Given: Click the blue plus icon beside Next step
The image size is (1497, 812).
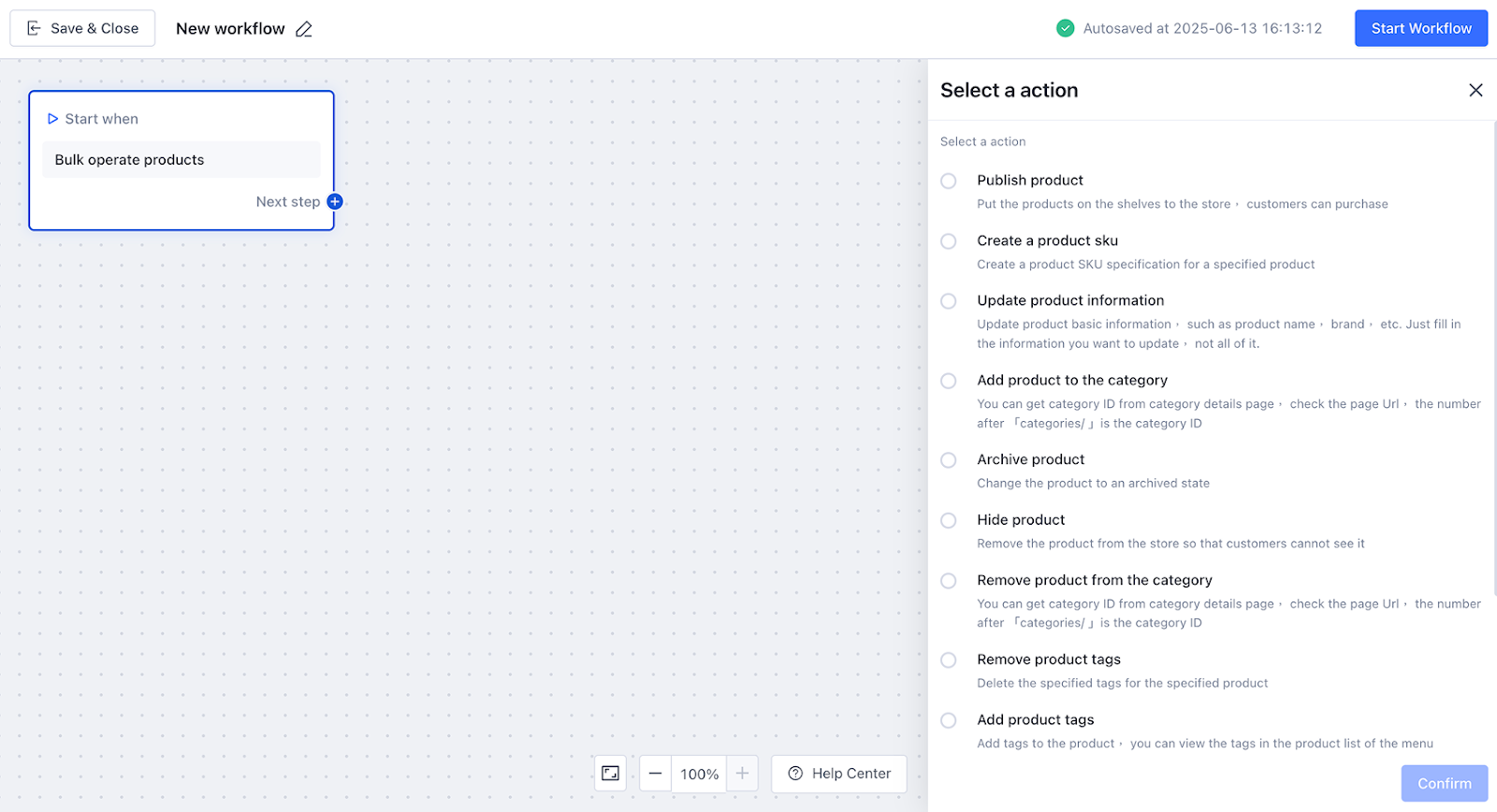Looking at the screenshot, I should point(335,202).
